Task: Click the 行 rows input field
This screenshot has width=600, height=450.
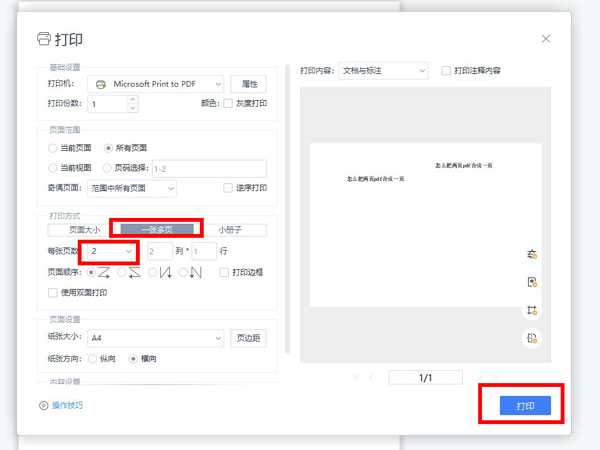Action: coord(204,251)
